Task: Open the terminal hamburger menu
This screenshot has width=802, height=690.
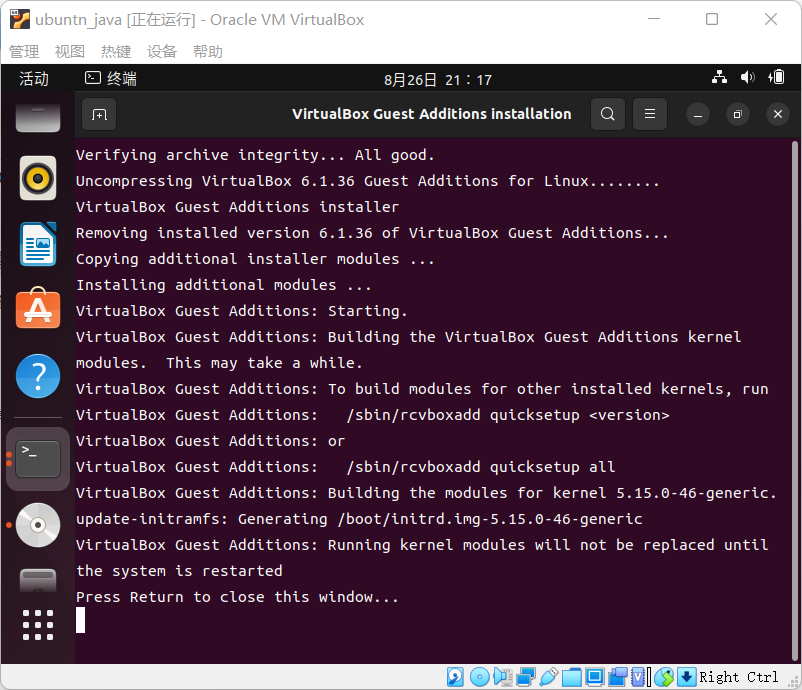Action: click(x=650, y=114)
